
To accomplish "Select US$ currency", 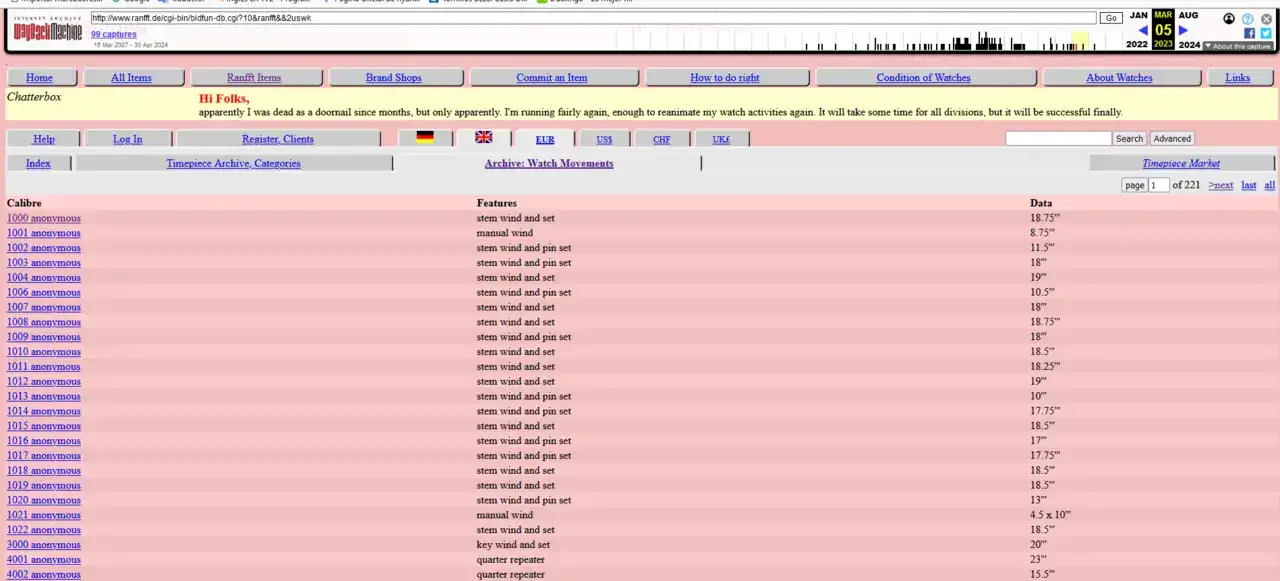I will point(604,139).
